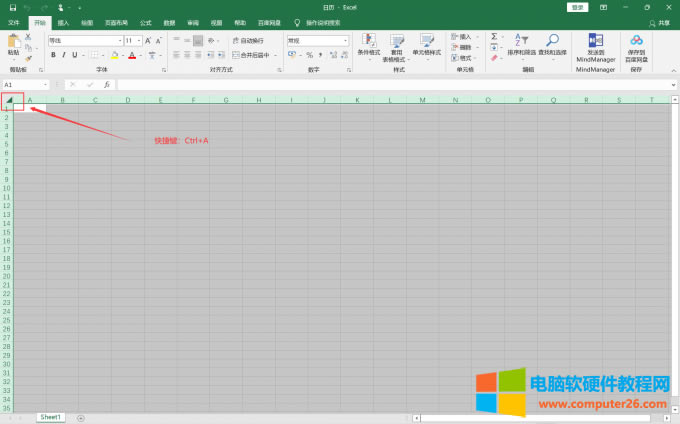This screenshot has width=680, height=424.
Task: Switch to the Formulas (公式) tab
Action: 146,21
